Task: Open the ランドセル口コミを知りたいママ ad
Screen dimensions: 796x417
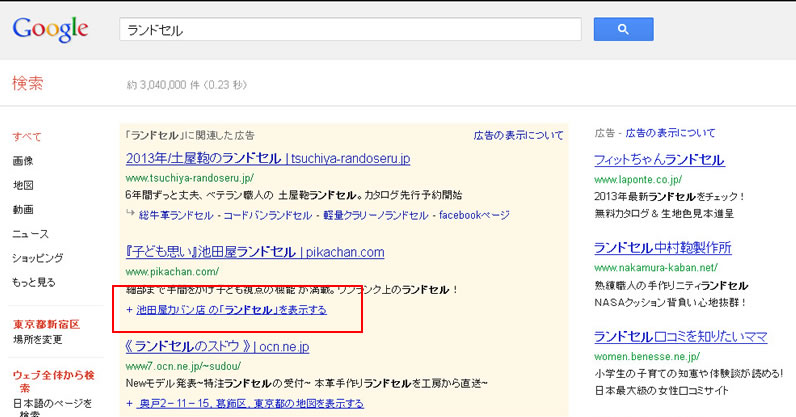Action: click(x=680, y=337)
